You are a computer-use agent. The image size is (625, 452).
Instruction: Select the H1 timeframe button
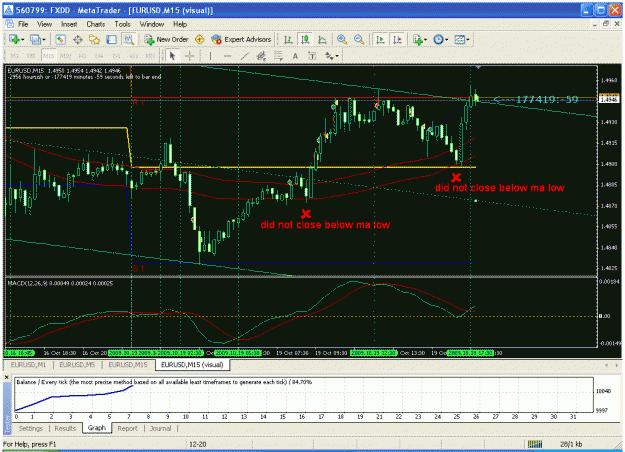[x=83, y=56]
